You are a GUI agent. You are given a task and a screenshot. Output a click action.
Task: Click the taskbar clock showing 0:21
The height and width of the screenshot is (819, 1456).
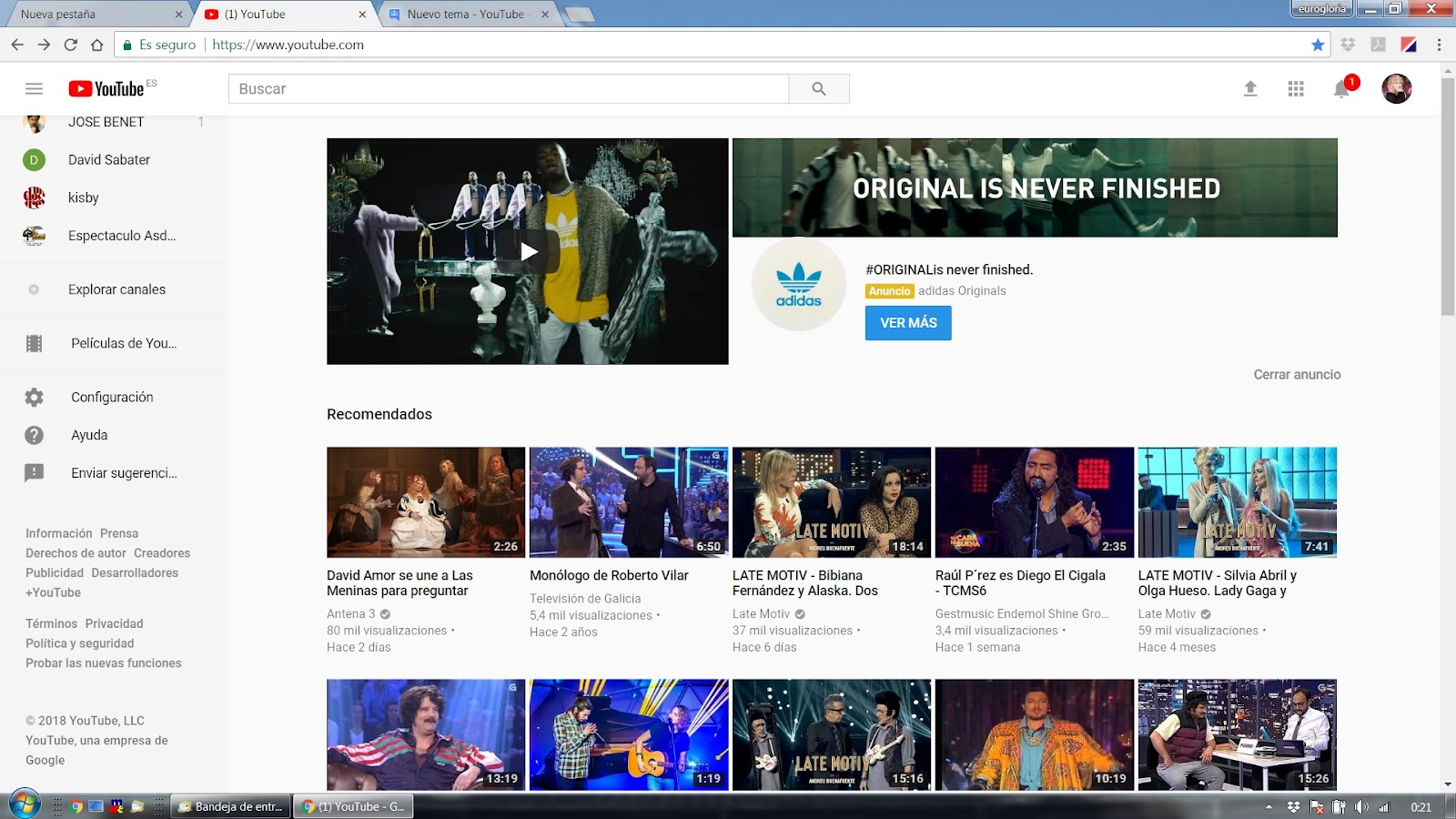[x=1421, y=807]
